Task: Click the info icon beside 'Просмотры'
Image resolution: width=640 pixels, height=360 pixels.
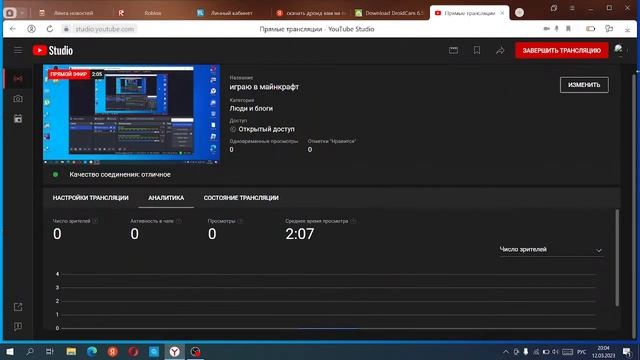Action: [240, 221]
